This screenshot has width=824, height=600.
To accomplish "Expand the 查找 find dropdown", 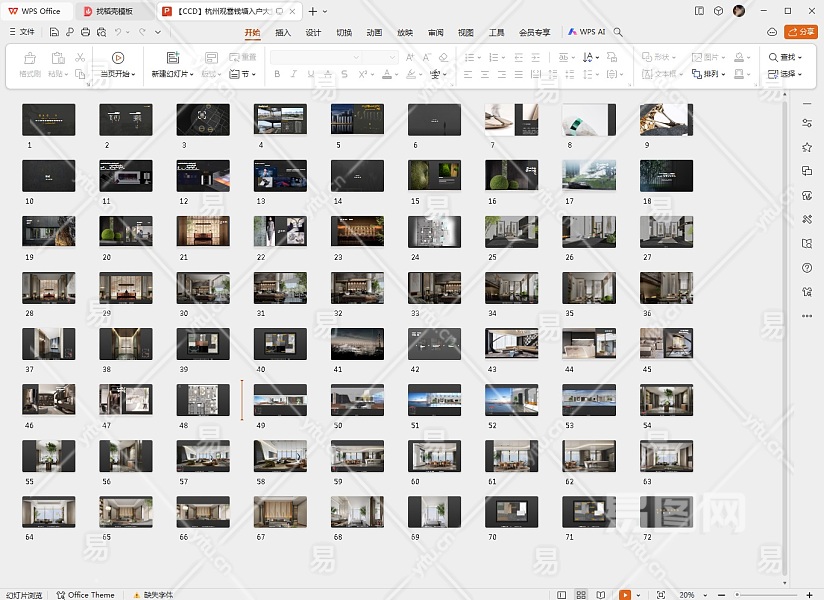I will pos(800,58).
